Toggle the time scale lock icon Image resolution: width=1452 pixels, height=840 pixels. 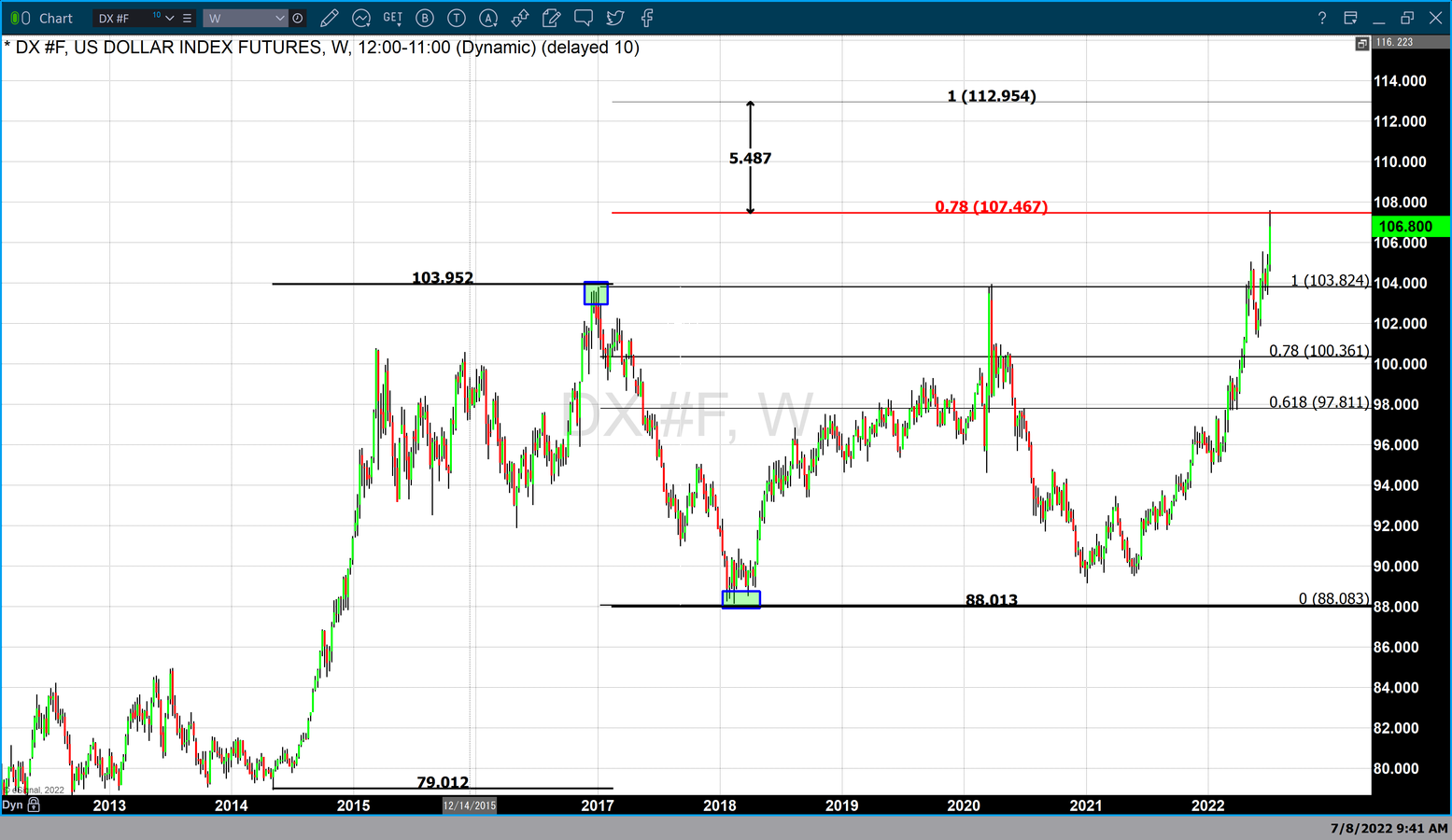click(35, 805)
